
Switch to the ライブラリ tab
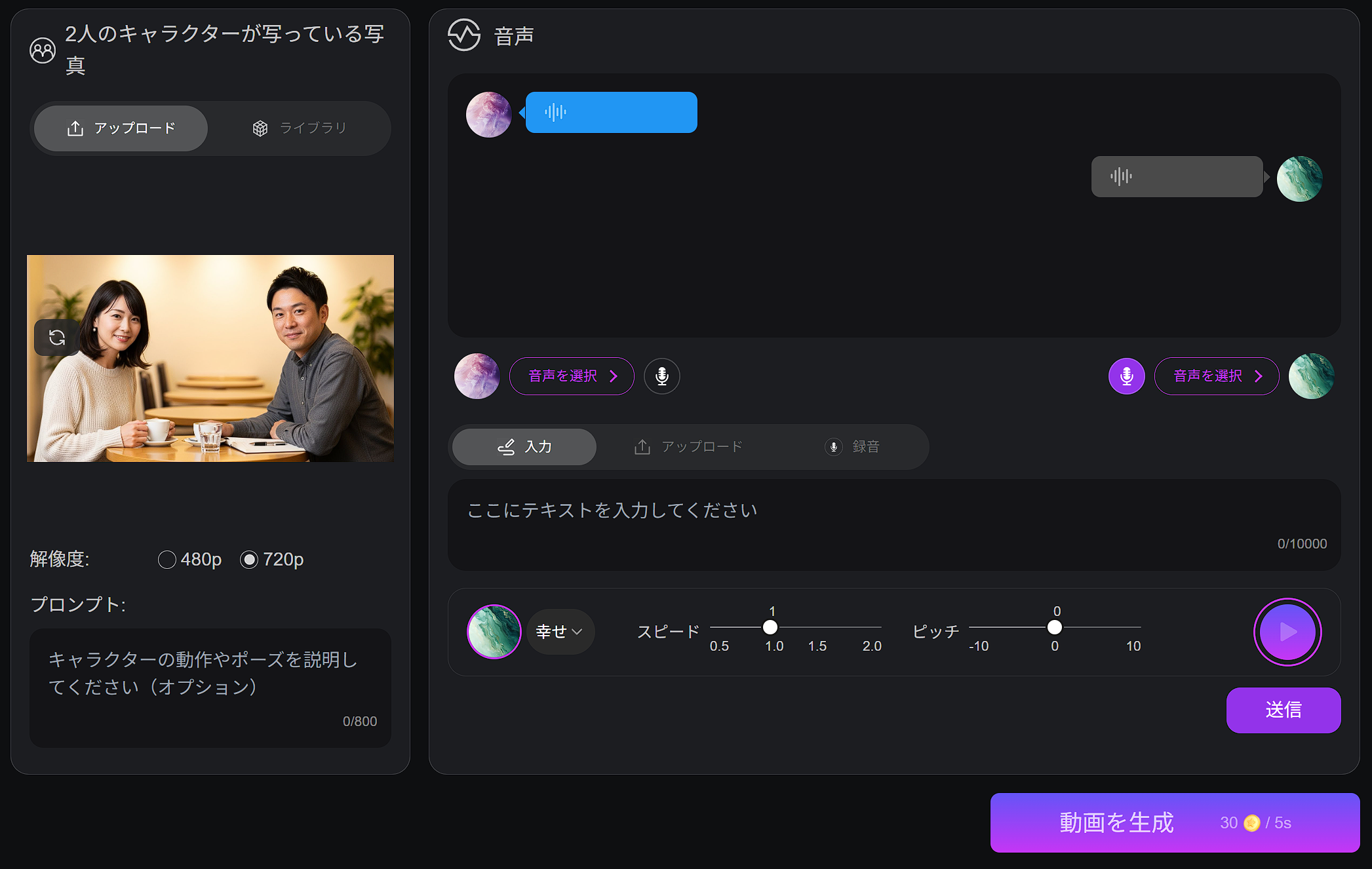click(x=300, y=128)
